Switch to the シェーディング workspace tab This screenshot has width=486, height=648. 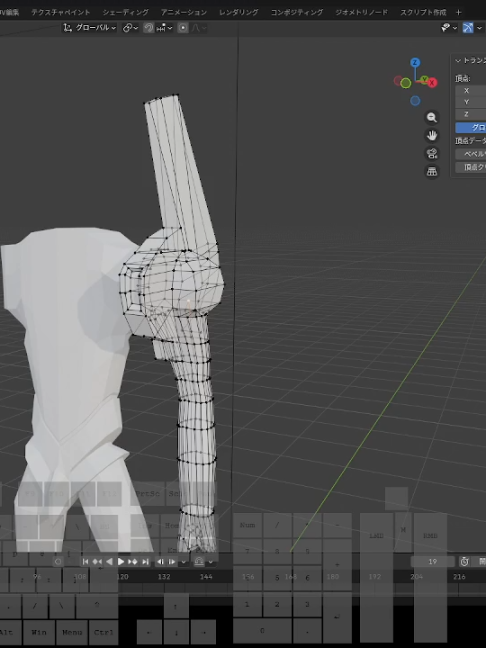click(126, 12)
